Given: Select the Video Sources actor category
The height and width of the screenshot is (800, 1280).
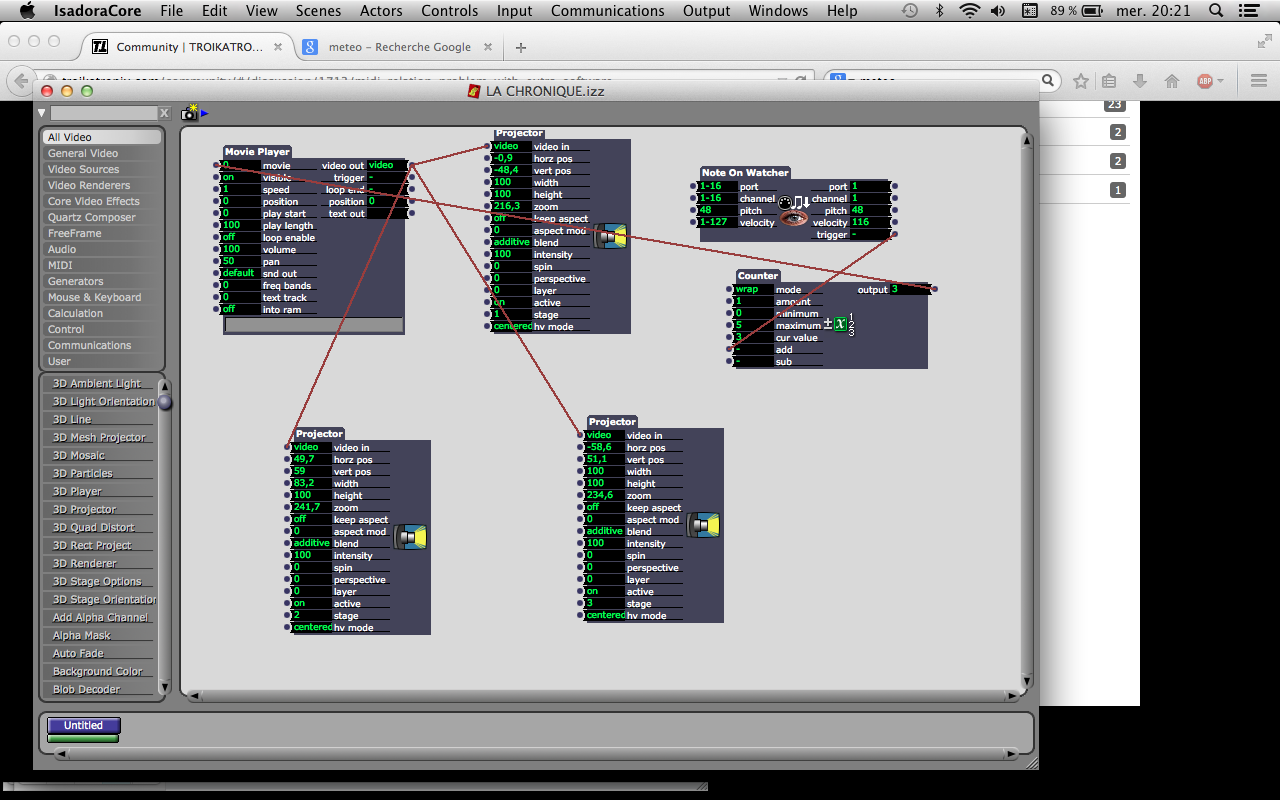Looking at the screenshot, I should pos(102,169).
